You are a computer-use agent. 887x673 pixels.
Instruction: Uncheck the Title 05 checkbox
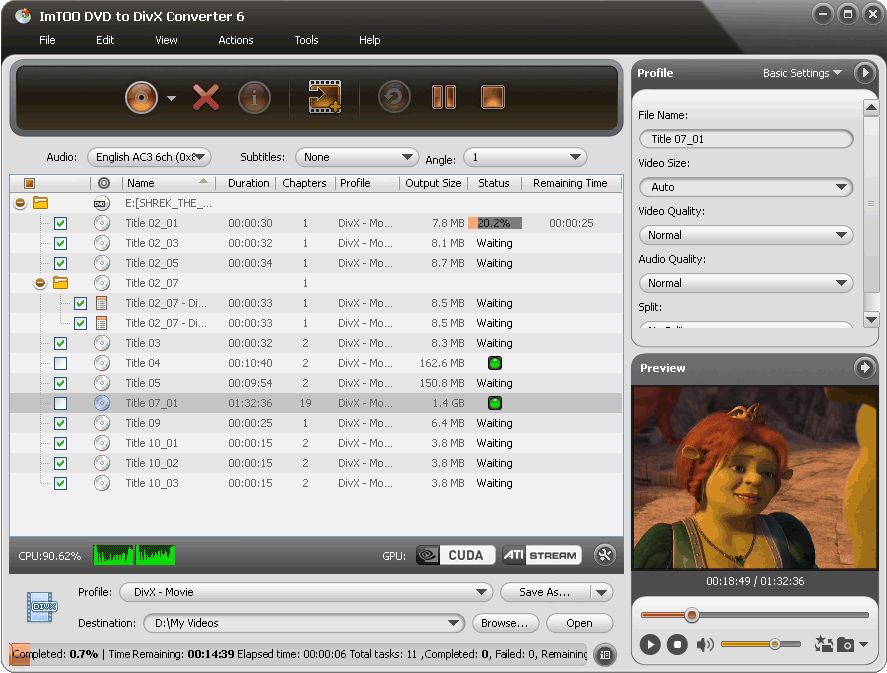coord(61,383)
